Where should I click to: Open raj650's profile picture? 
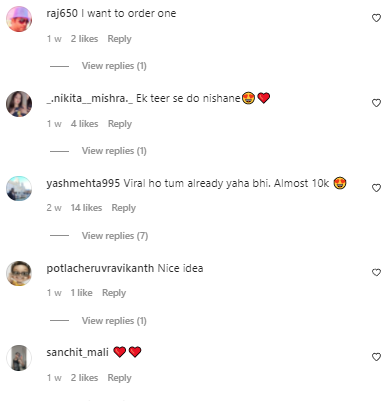click(x=19, y=19)
